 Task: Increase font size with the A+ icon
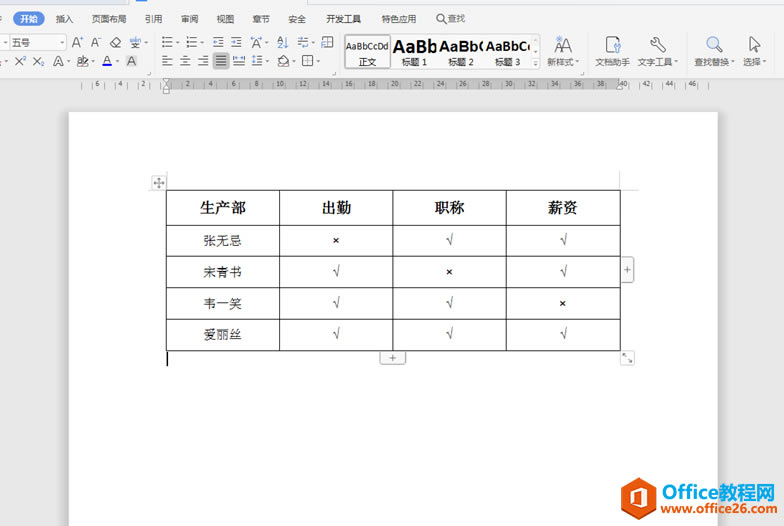tap(77, 42)
